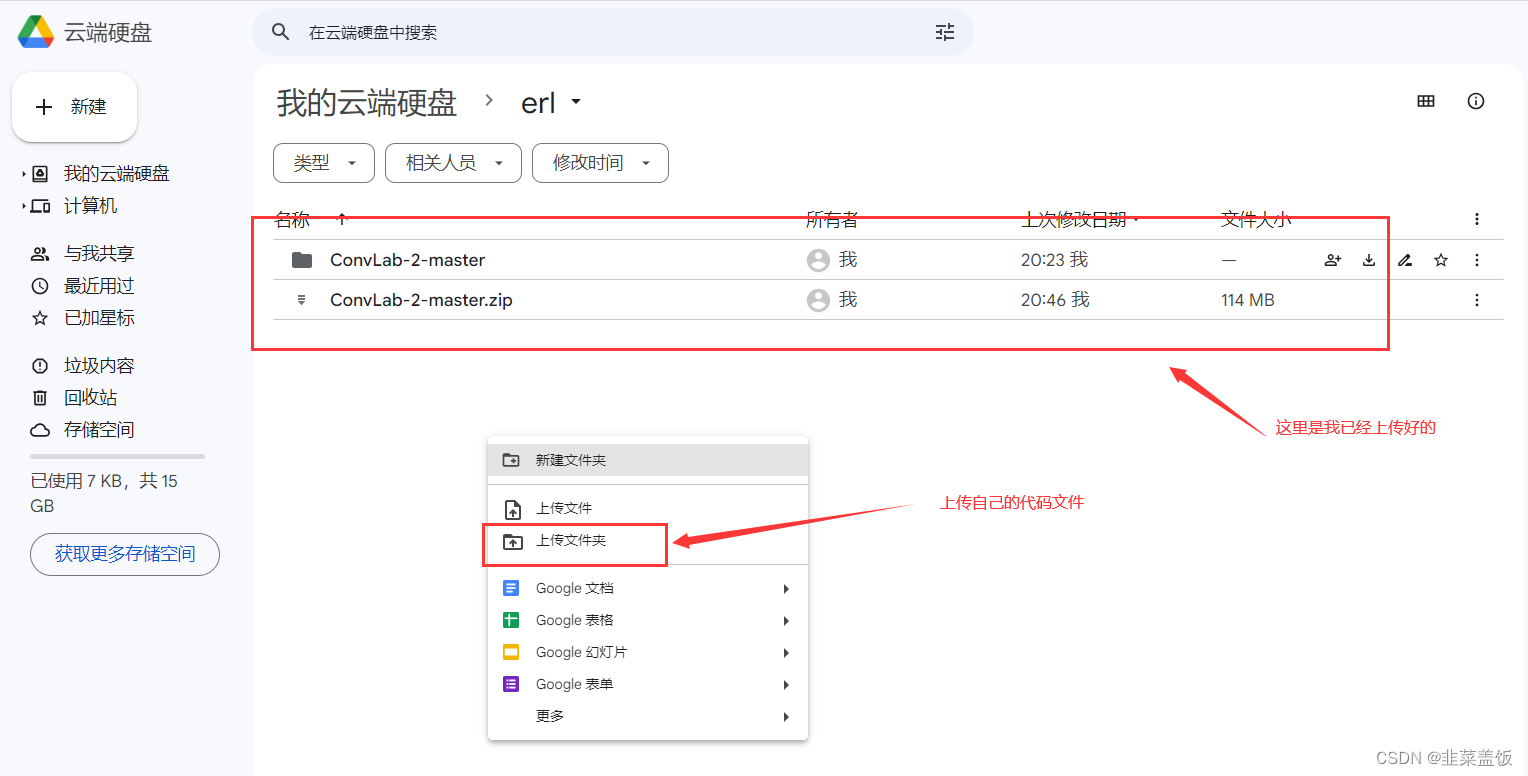This screenshot has width=1528, height=776.
Task: Choose 上传文件夹 menu entry
Action: [648, 540]
